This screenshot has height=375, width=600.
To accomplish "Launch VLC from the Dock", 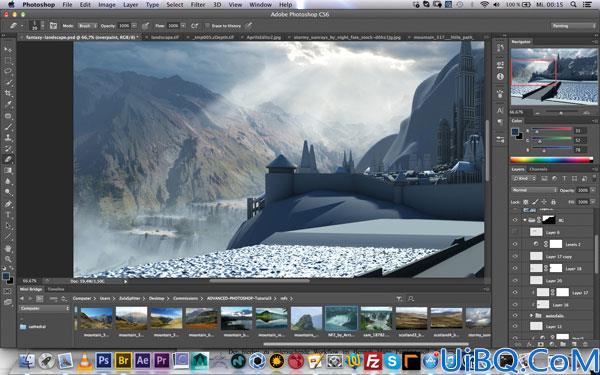I will pyautogui.click(x=85, y=360).
